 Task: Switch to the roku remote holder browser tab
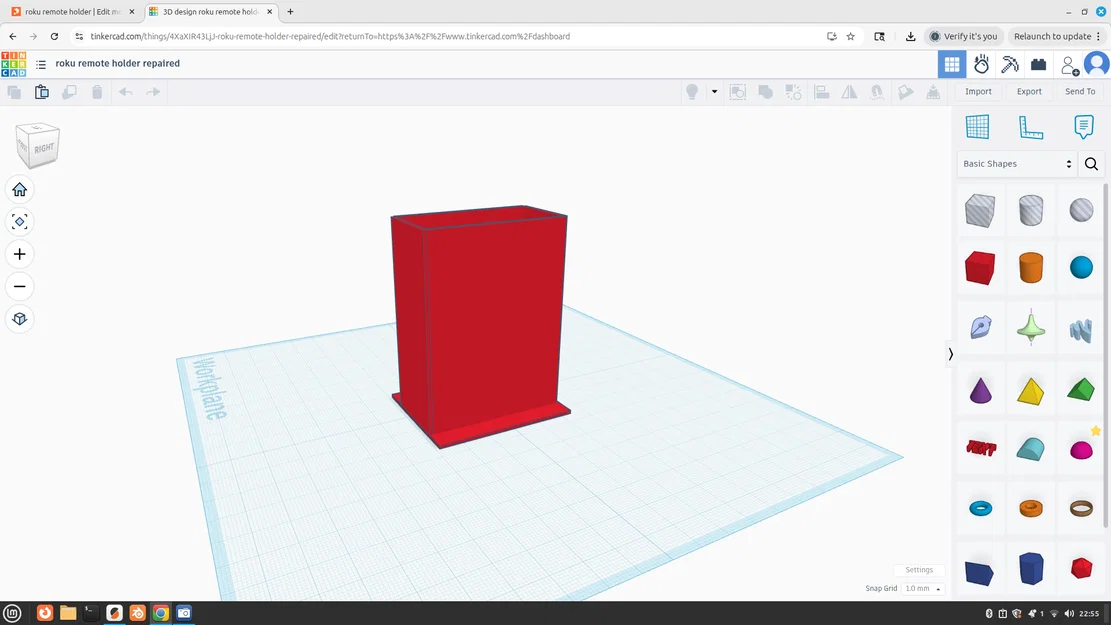pyautogui.click(x=73, y=12)
